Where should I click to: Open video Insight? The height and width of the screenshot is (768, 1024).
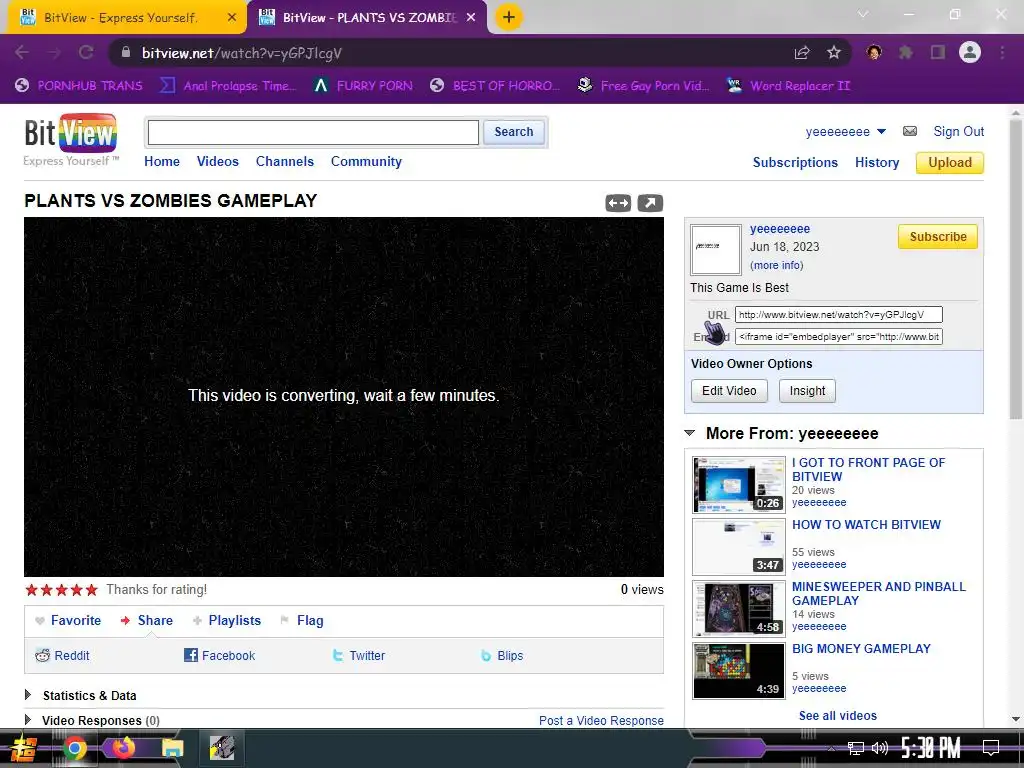click(x=807, y=391)
